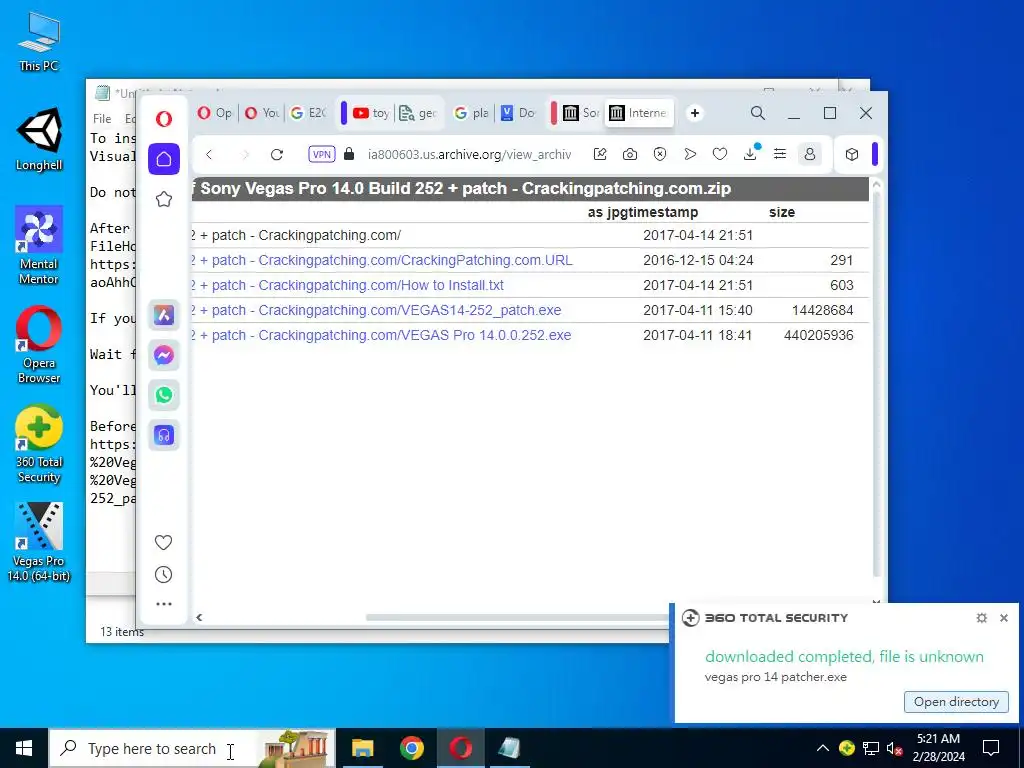Open WhatsApp in Opera sidebar
Viewport: 1024px width, 768px height.
click(x=164, y=395)
